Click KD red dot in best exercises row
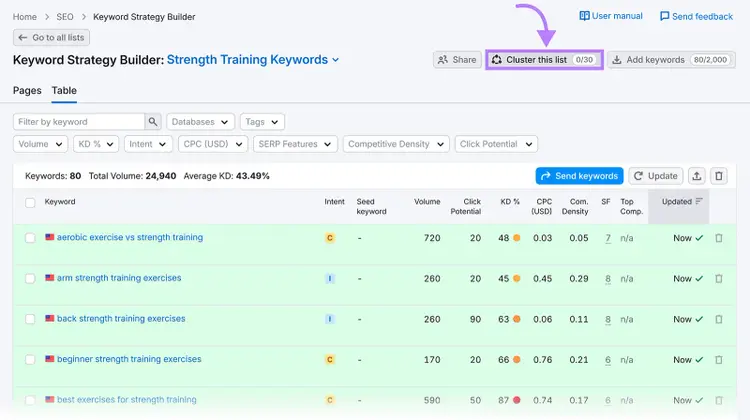The image size is (750, 420). pyautogui.click(x=517, y=400)
